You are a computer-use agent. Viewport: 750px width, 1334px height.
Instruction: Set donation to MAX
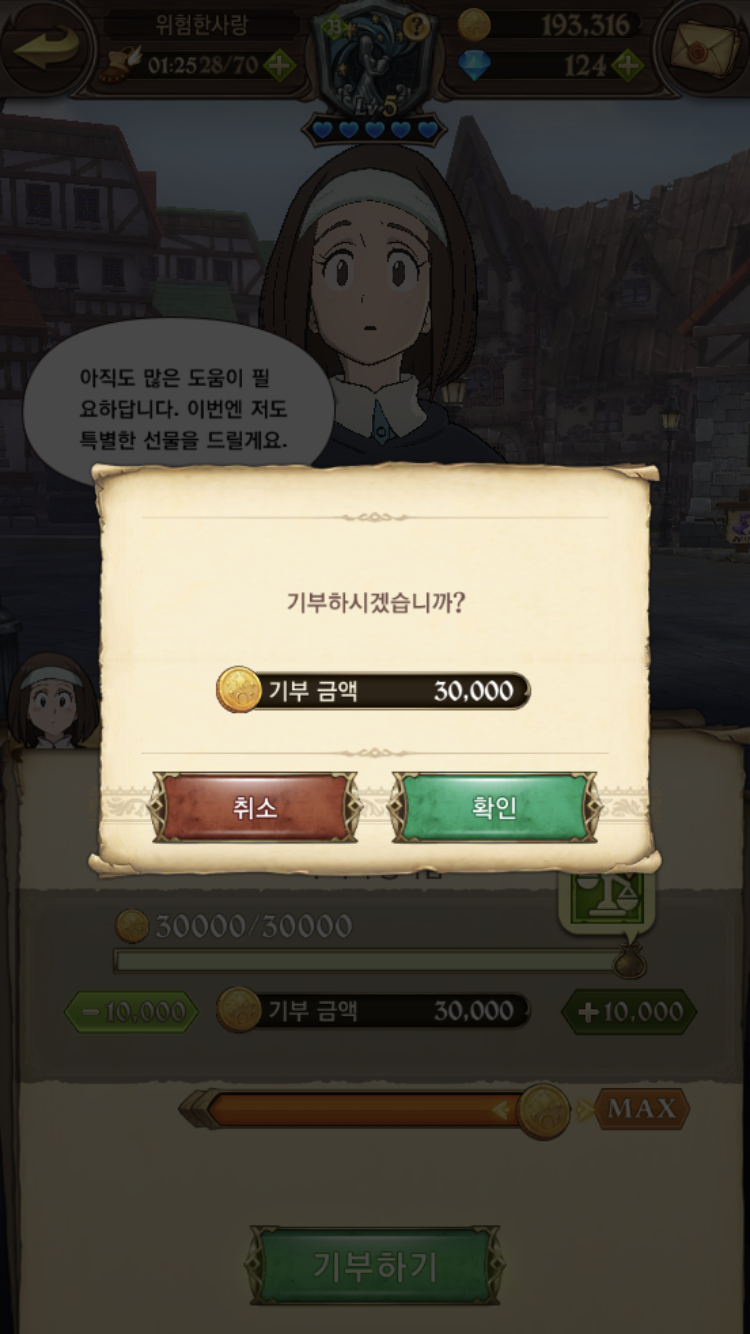tap(642, 1108)
